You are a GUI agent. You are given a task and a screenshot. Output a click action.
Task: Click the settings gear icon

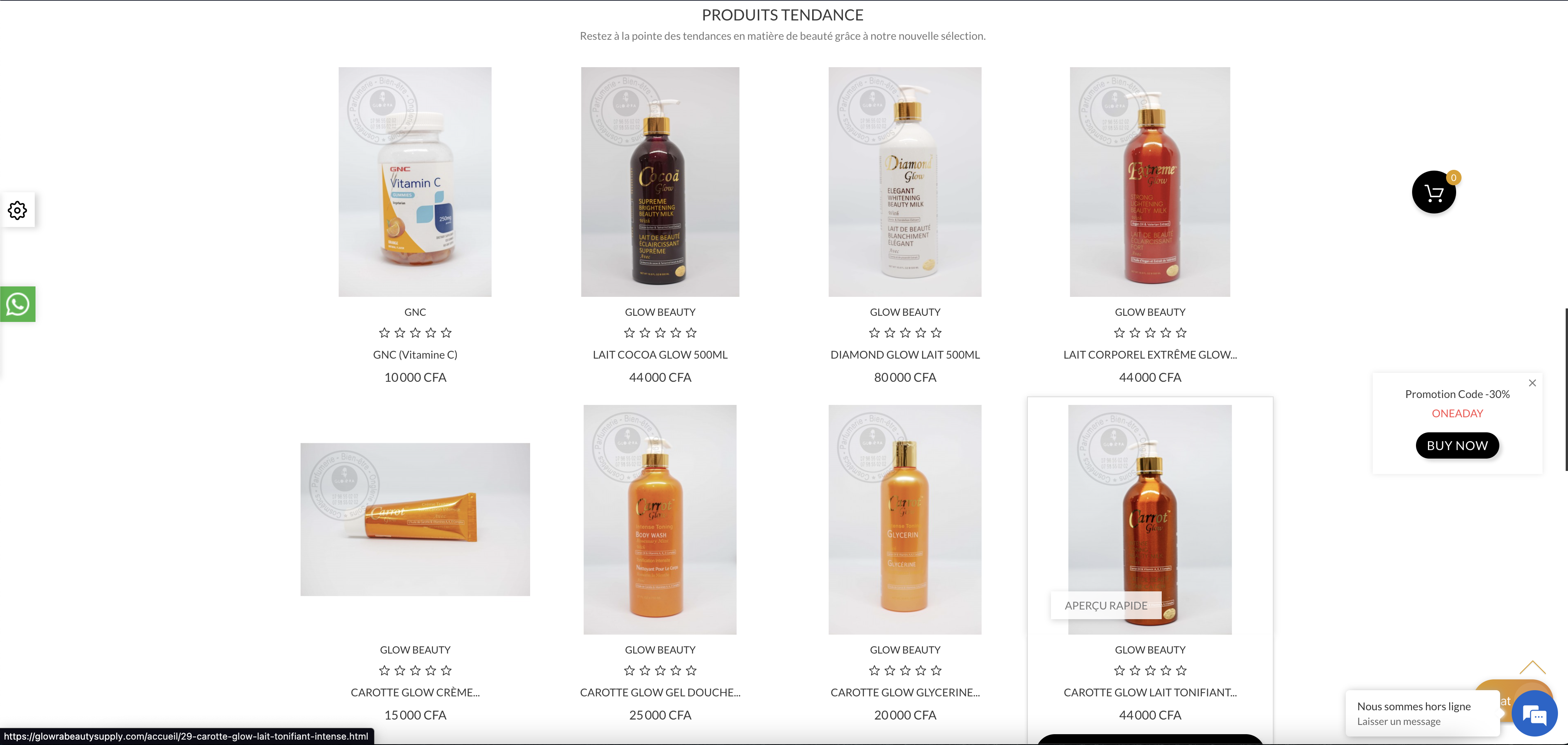pos(18,210)
